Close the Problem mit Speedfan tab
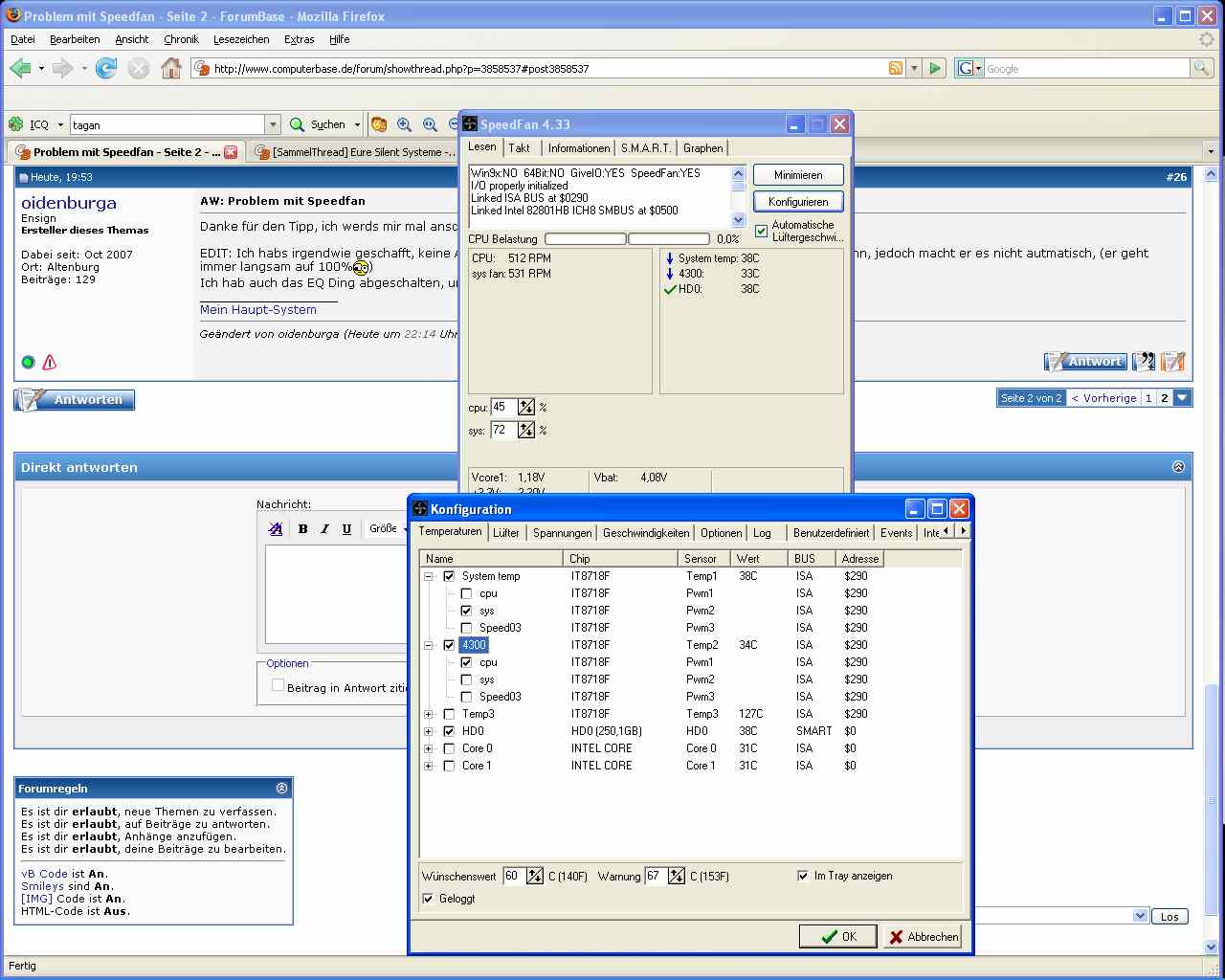The image size is (1225, 980). click(x=231, y=152)
